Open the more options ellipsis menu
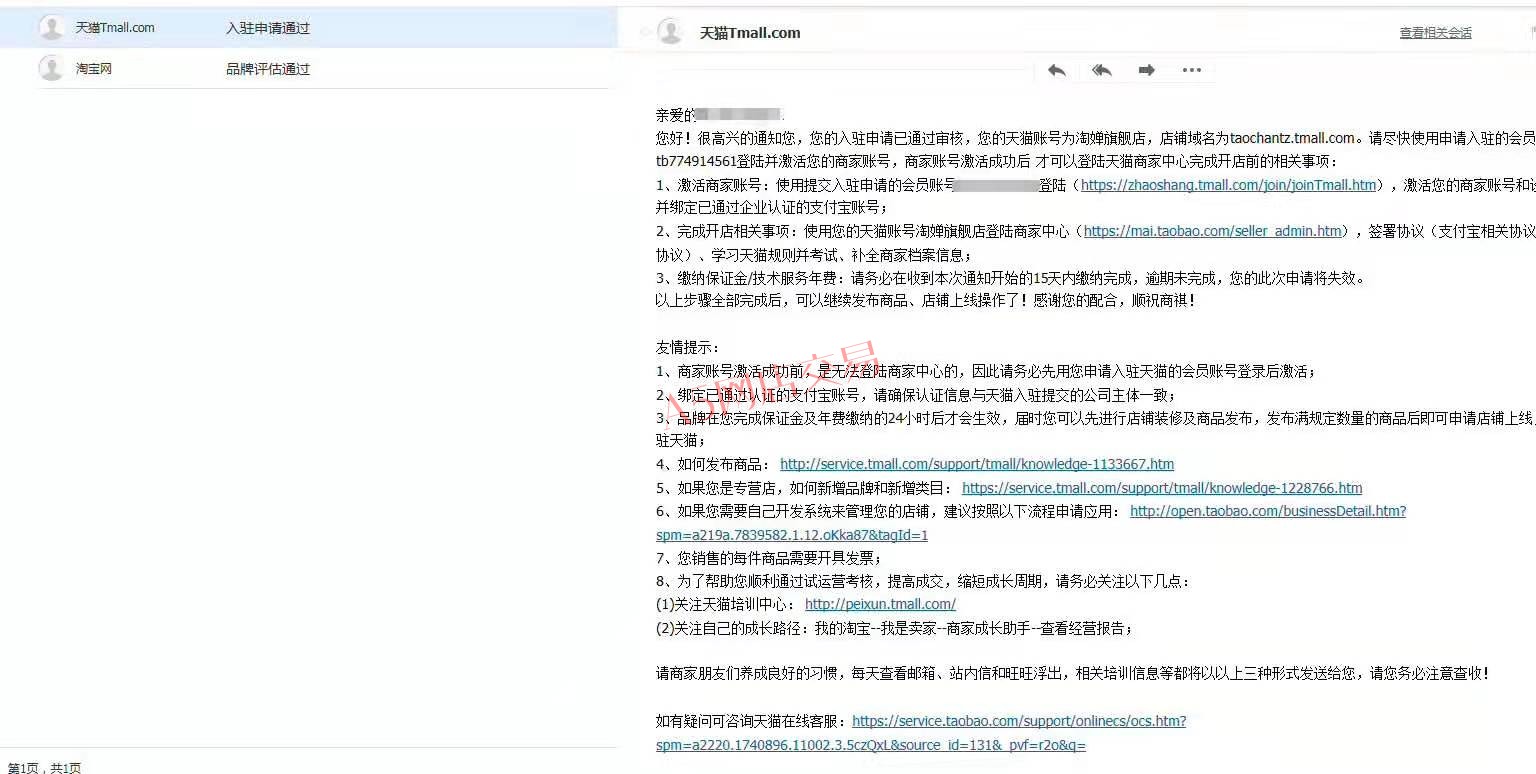Screen dimensions: 1536x774 1191,70
